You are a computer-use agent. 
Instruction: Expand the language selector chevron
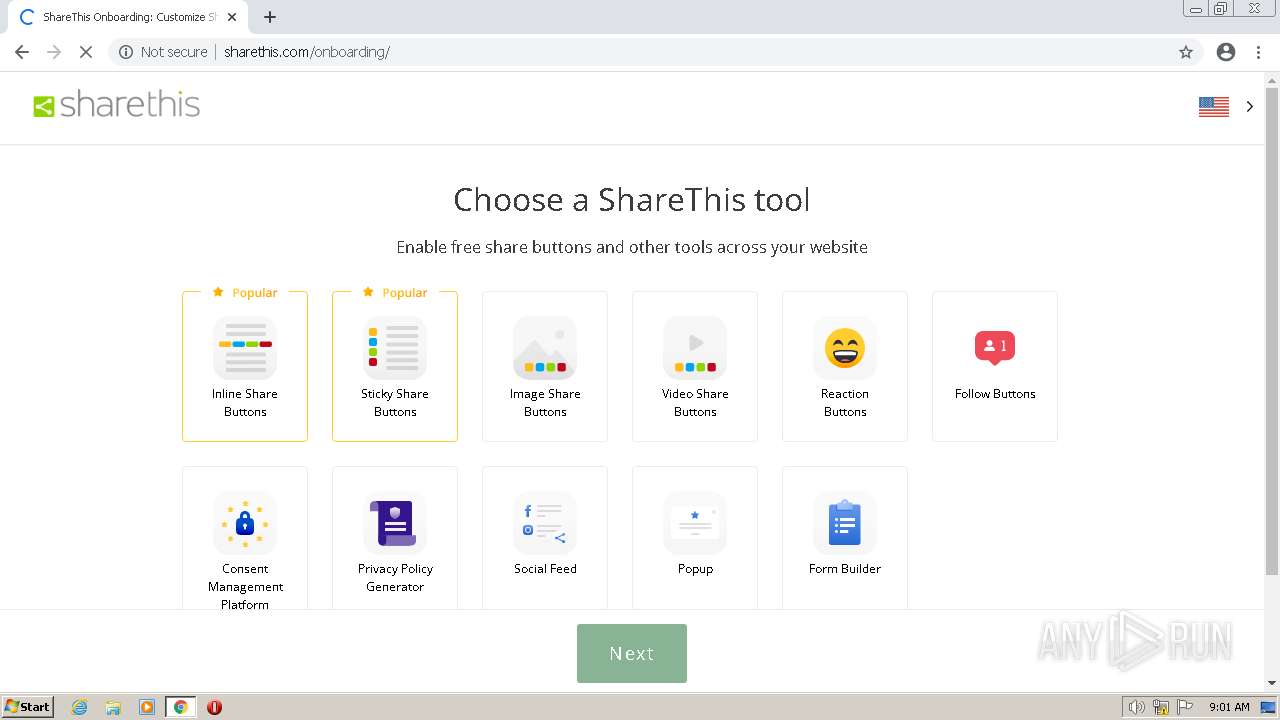pos(1250,106)
